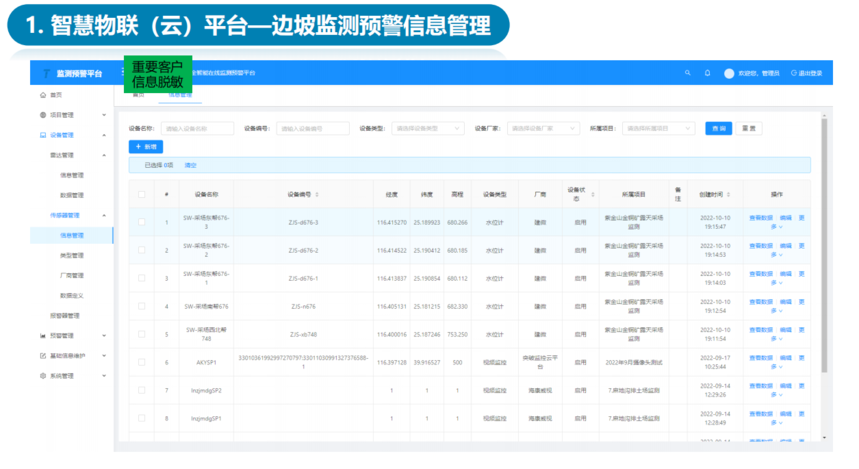Open 数据定义 in the sidebar

coord(72,295)
